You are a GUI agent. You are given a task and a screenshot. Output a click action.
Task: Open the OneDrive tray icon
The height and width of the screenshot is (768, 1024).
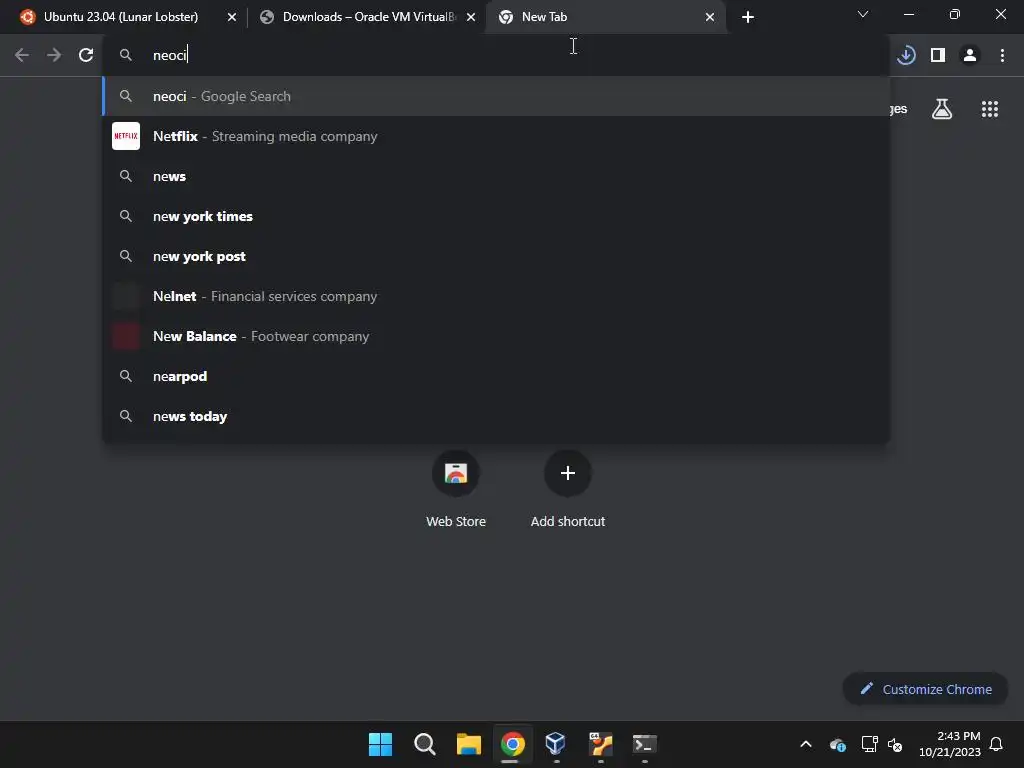[x=838, y=744]
